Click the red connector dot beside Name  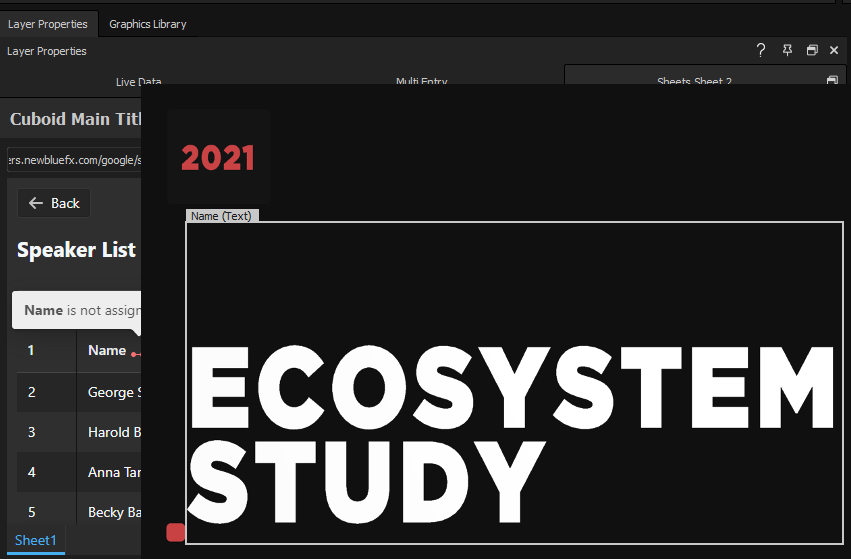click(134, 353)
